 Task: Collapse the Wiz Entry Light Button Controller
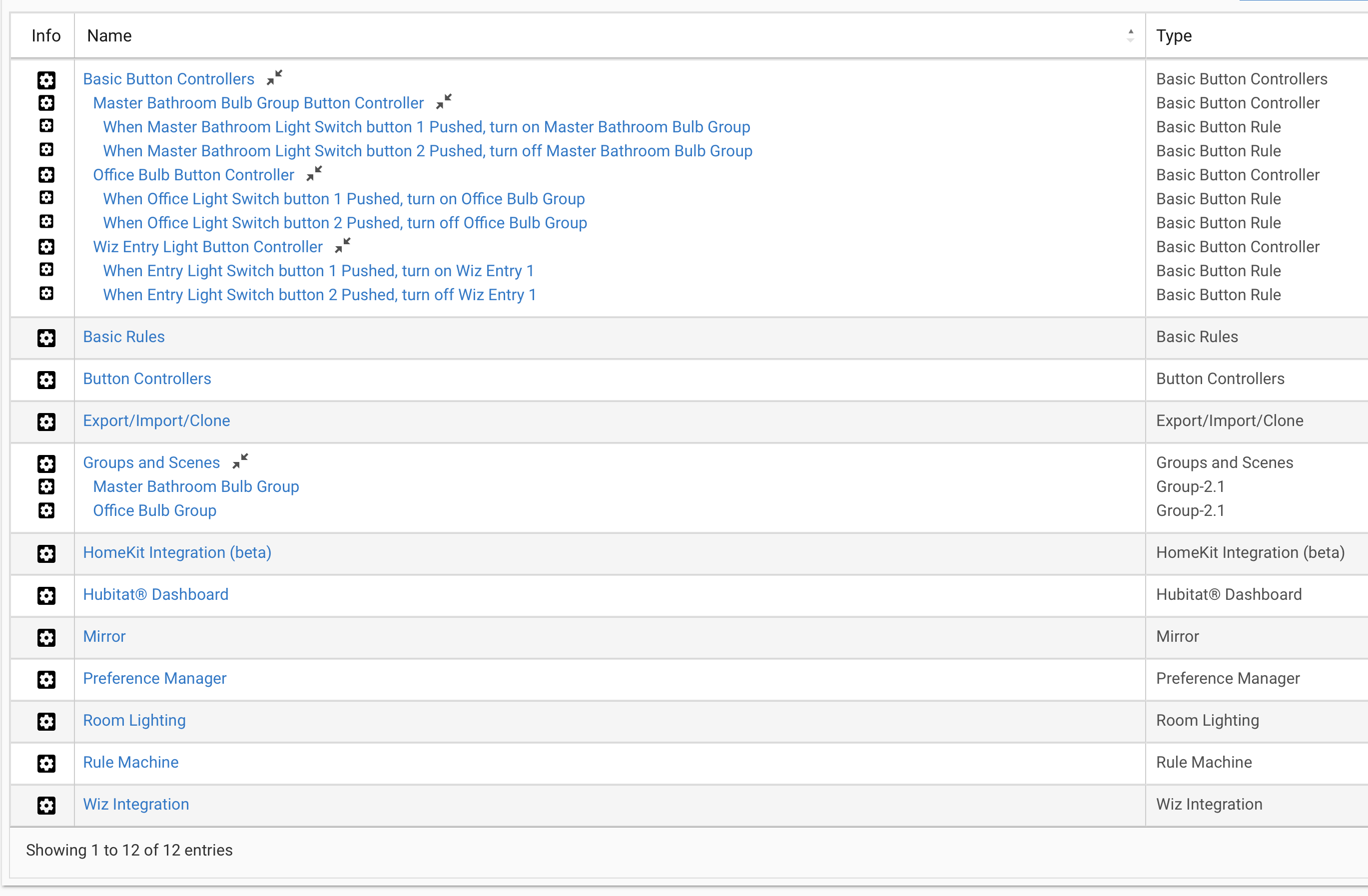click(x=343, y=245)
